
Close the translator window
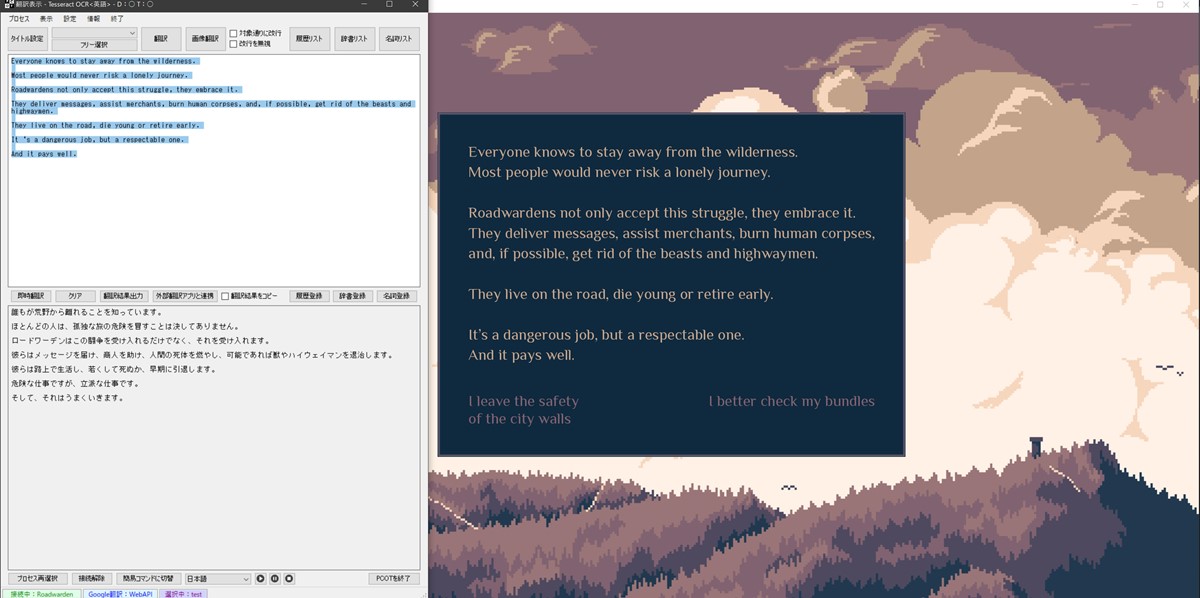coord(416,5)
